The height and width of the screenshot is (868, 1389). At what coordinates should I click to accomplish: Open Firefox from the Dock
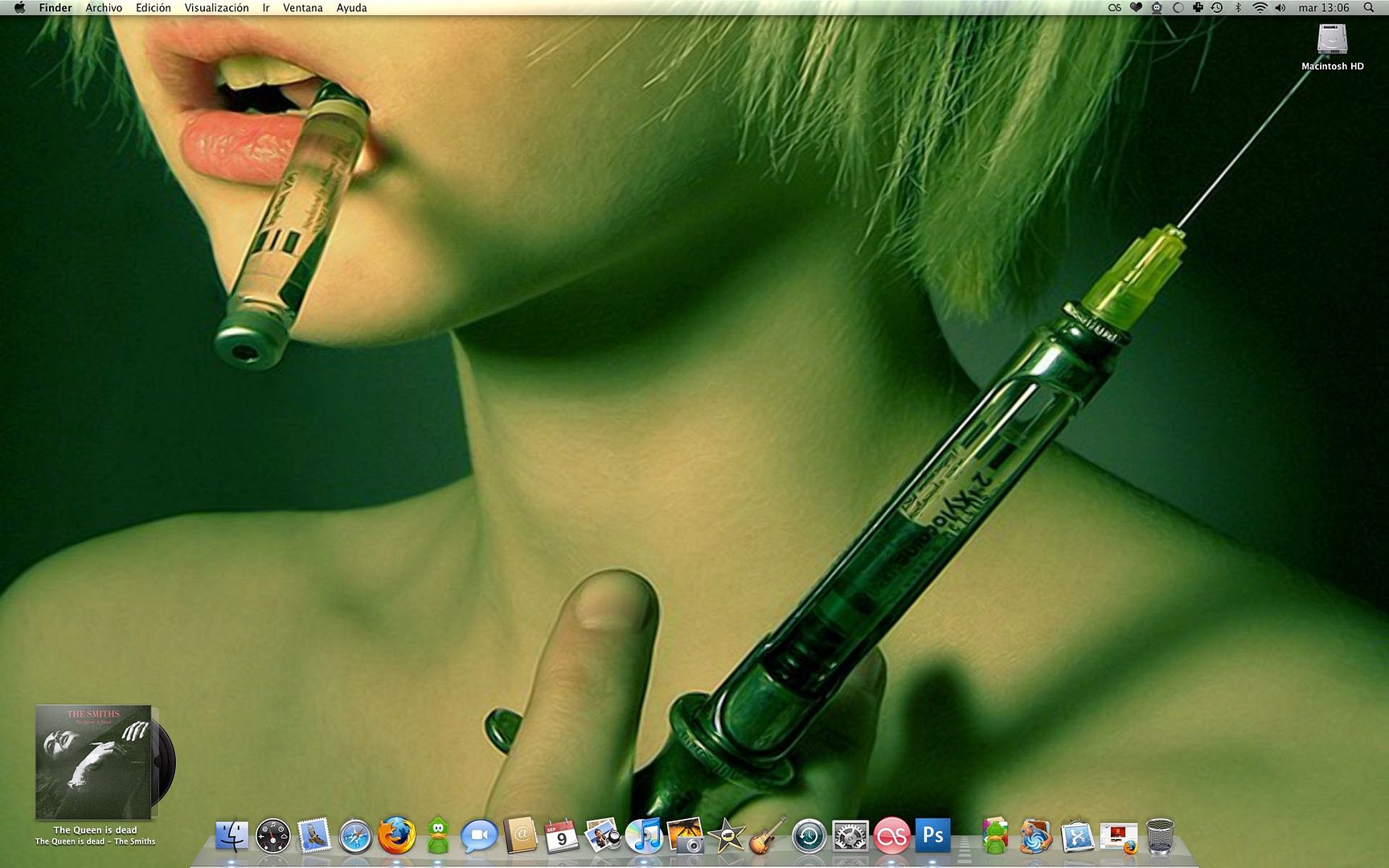pos(396,837)
